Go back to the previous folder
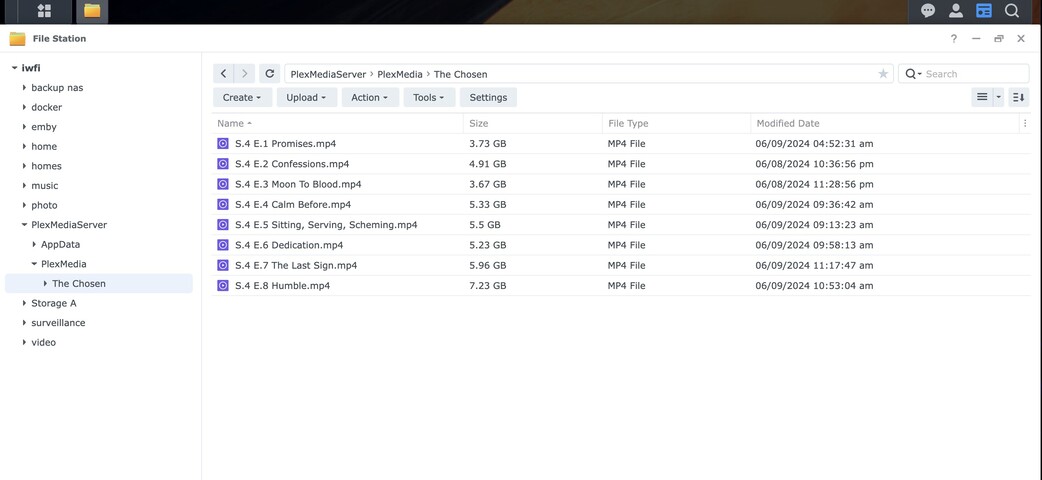1042x480 pixels. click(223, 74)
